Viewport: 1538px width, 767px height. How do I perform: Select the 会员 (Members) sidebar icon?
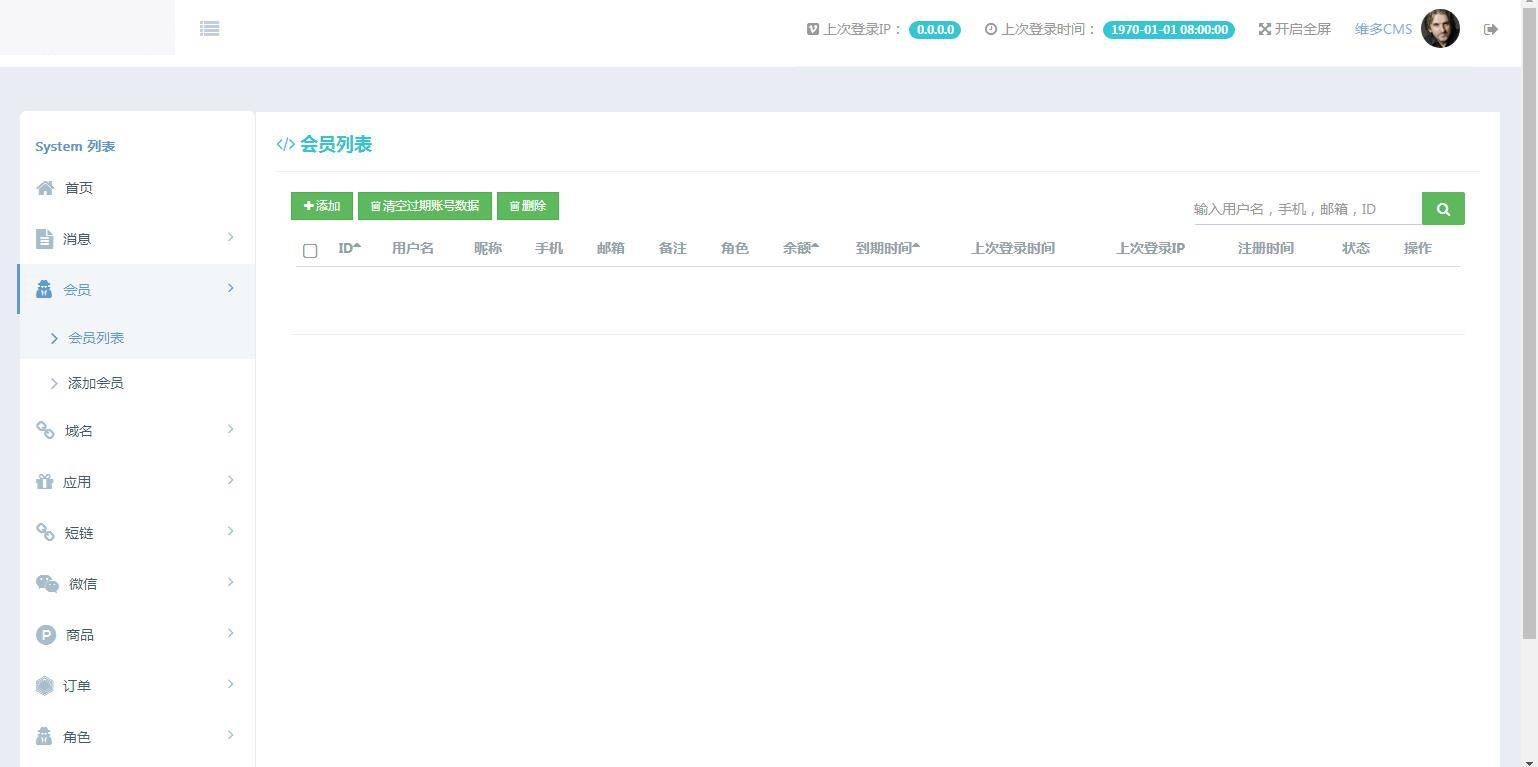(x=44, y=289)
